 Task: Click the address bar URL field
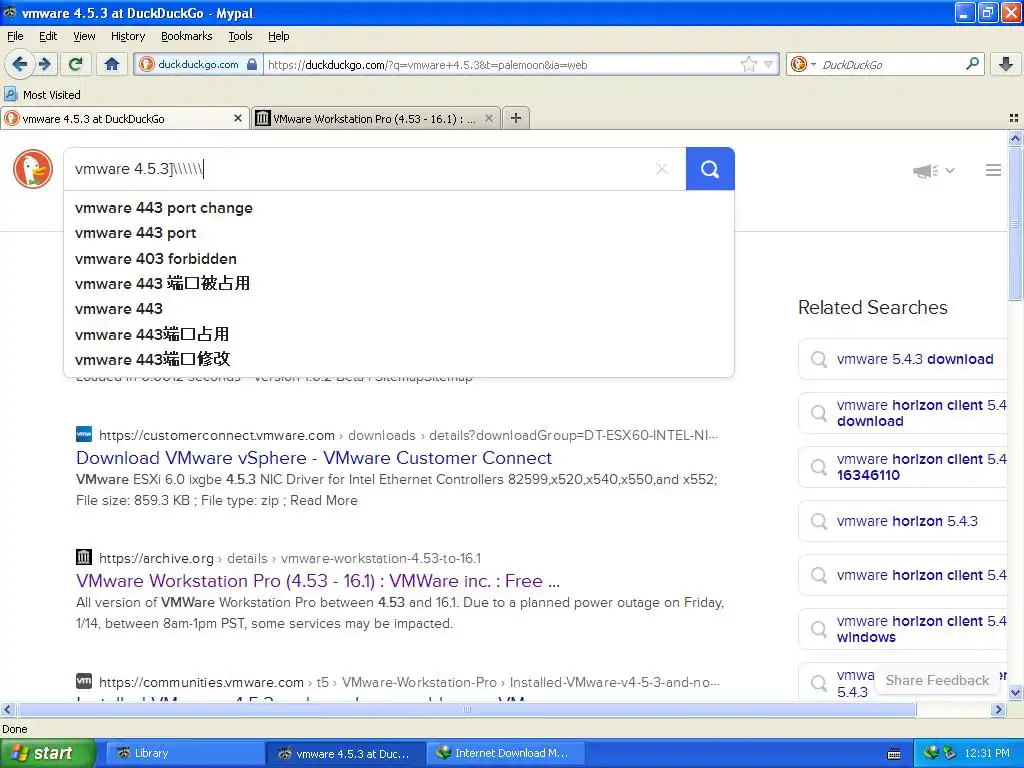500,65
